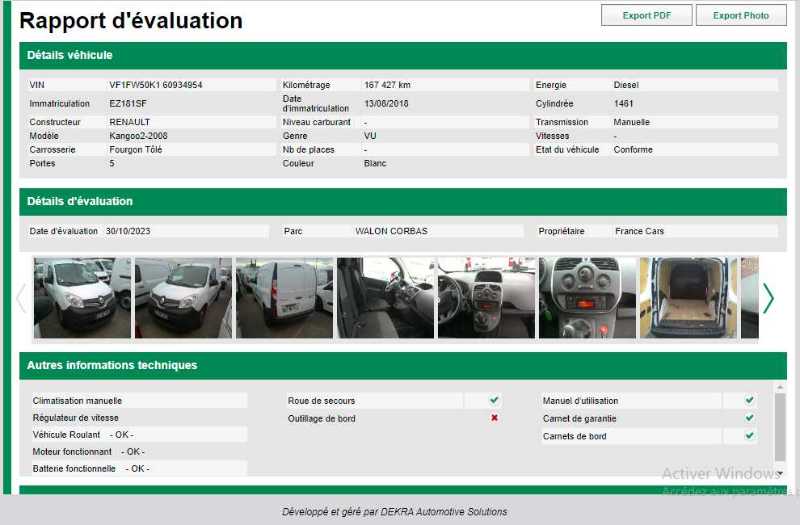
Task: Open the empty cargo area photo thumbnail
Action: point(688,298)
